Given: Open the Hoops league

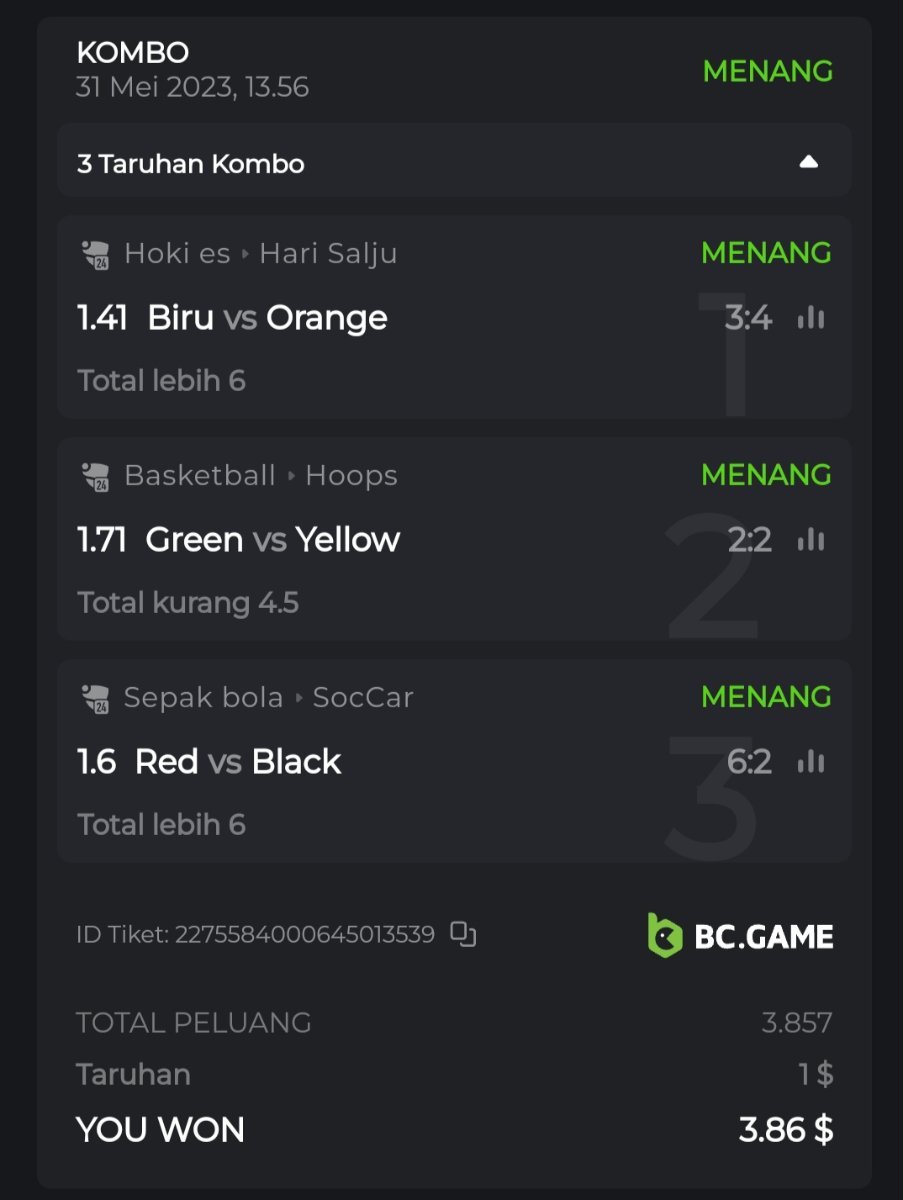Looking at the screenshot, I should pyautogui.click(x=351, y=476).
